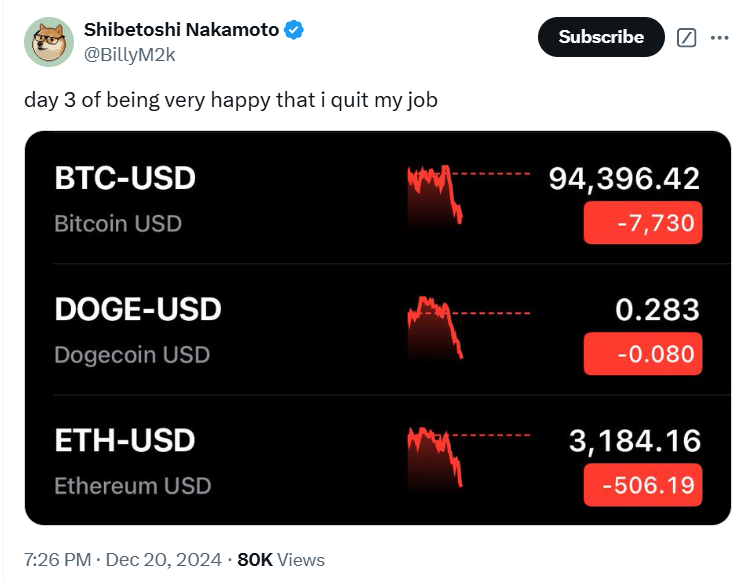
Task: Click the ETH-USD ticker label
Action: (x=125, y=440)
